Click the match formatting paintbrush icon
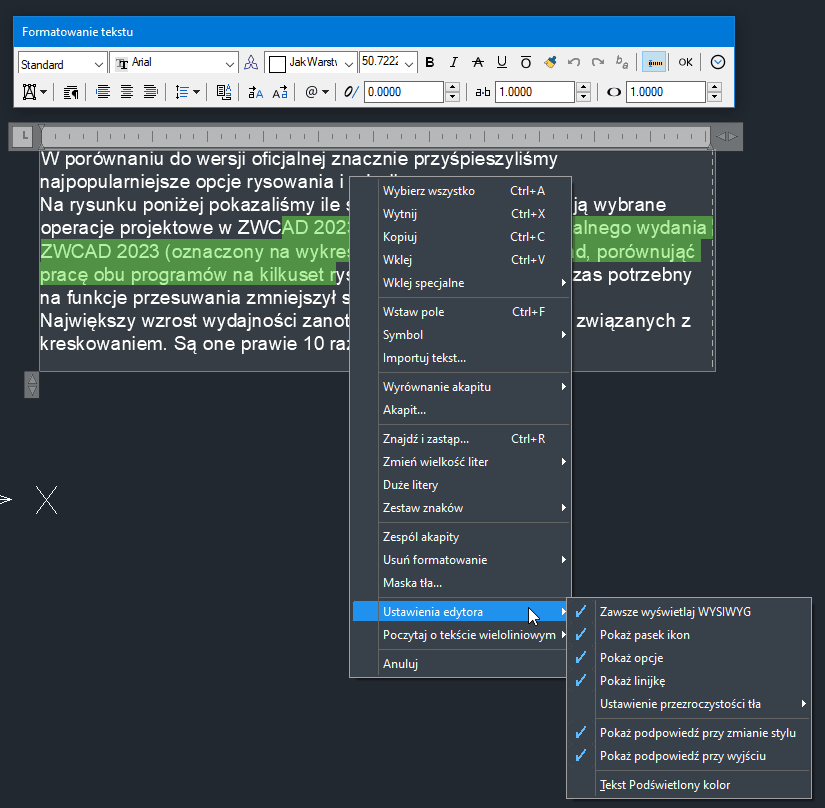The width and height of the screenshot is (825, 808). (550, 63)
